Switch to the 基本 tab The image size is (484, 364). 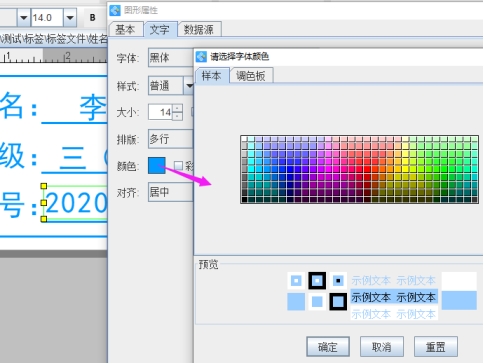[x=125, y=29]
